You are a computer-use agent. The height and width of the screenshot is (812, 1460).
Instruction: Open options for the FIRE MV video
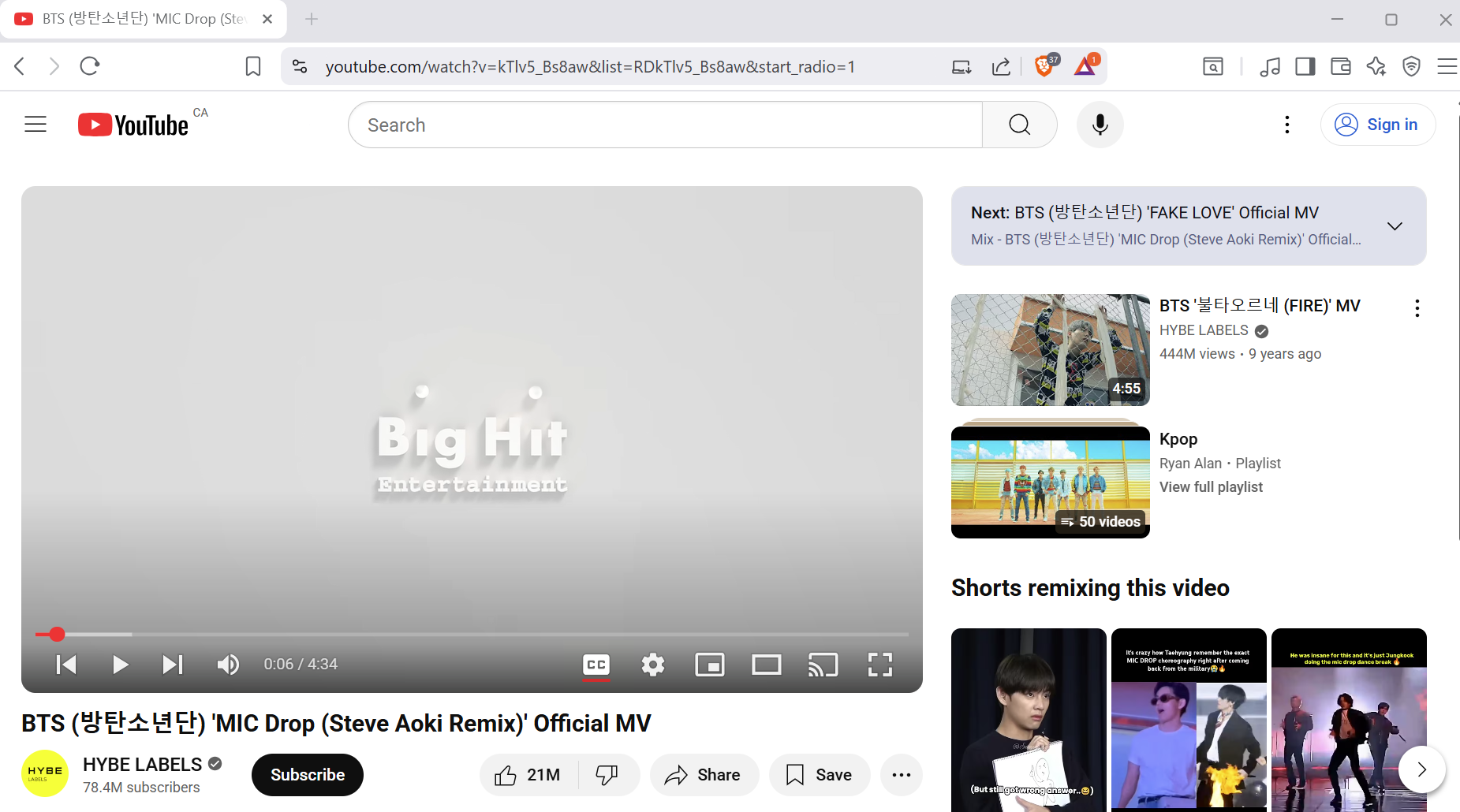coord(1417,308)
